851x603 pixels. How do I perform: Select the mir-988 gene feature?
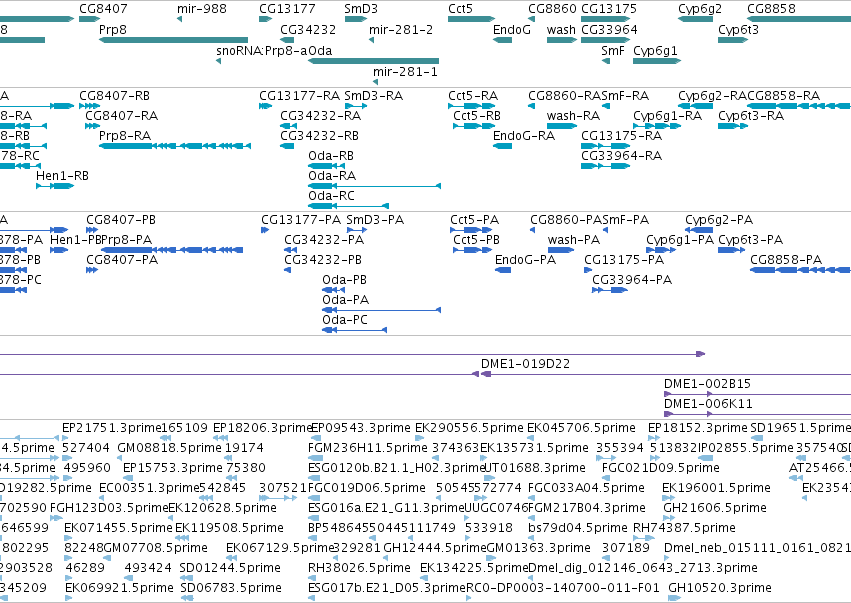coord(179,20)
